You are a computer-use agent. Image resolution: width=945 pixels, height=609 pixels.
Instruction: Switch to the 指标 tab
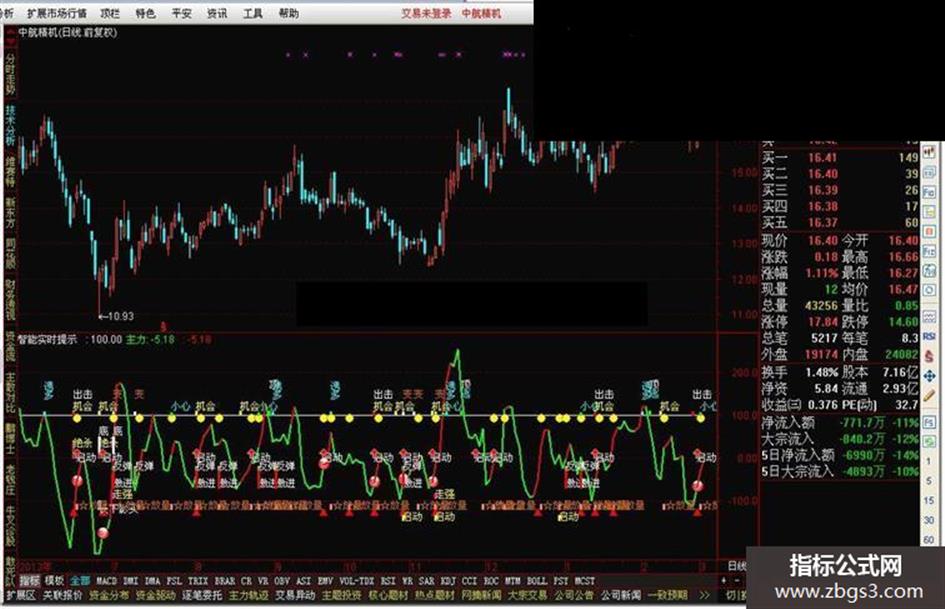pos(30,581)
